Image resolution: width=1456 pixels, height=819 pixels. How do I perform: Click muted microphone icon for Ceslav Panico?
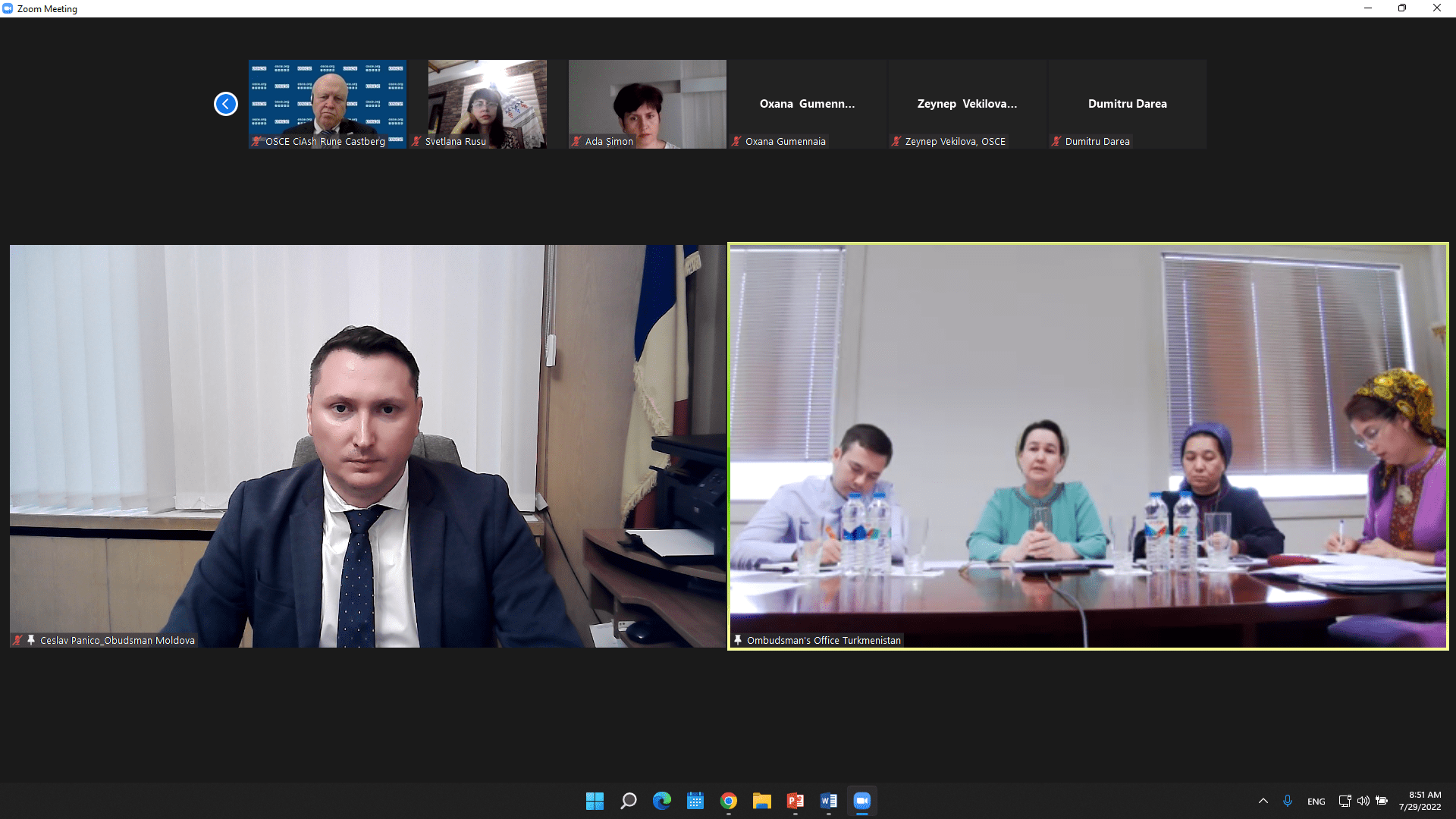17,640
